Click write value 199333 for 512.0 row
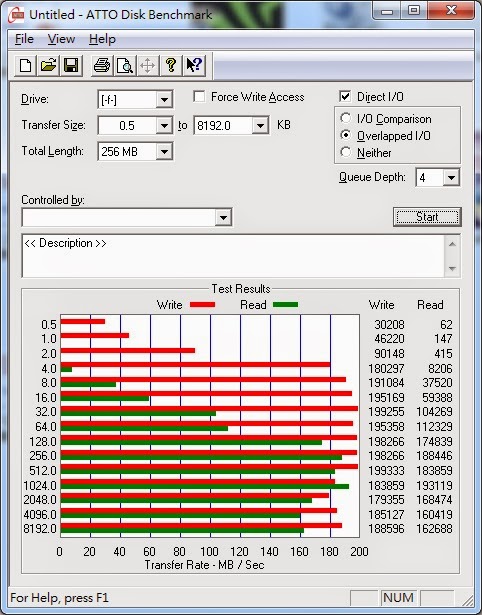Viewport: 482px width, 615px height. [x=386, y=470]
